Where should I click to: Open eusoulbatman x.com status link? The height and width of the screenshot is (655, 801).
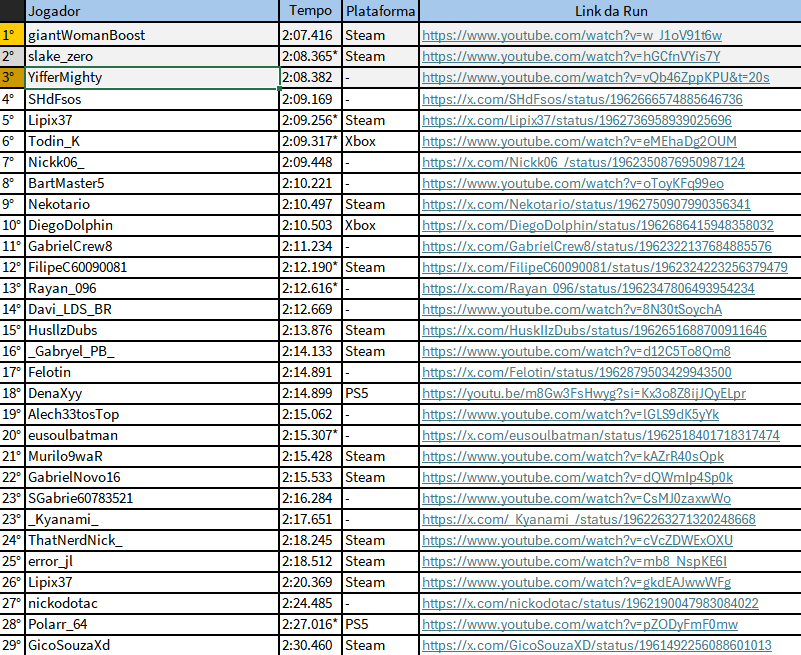[601, 435]
